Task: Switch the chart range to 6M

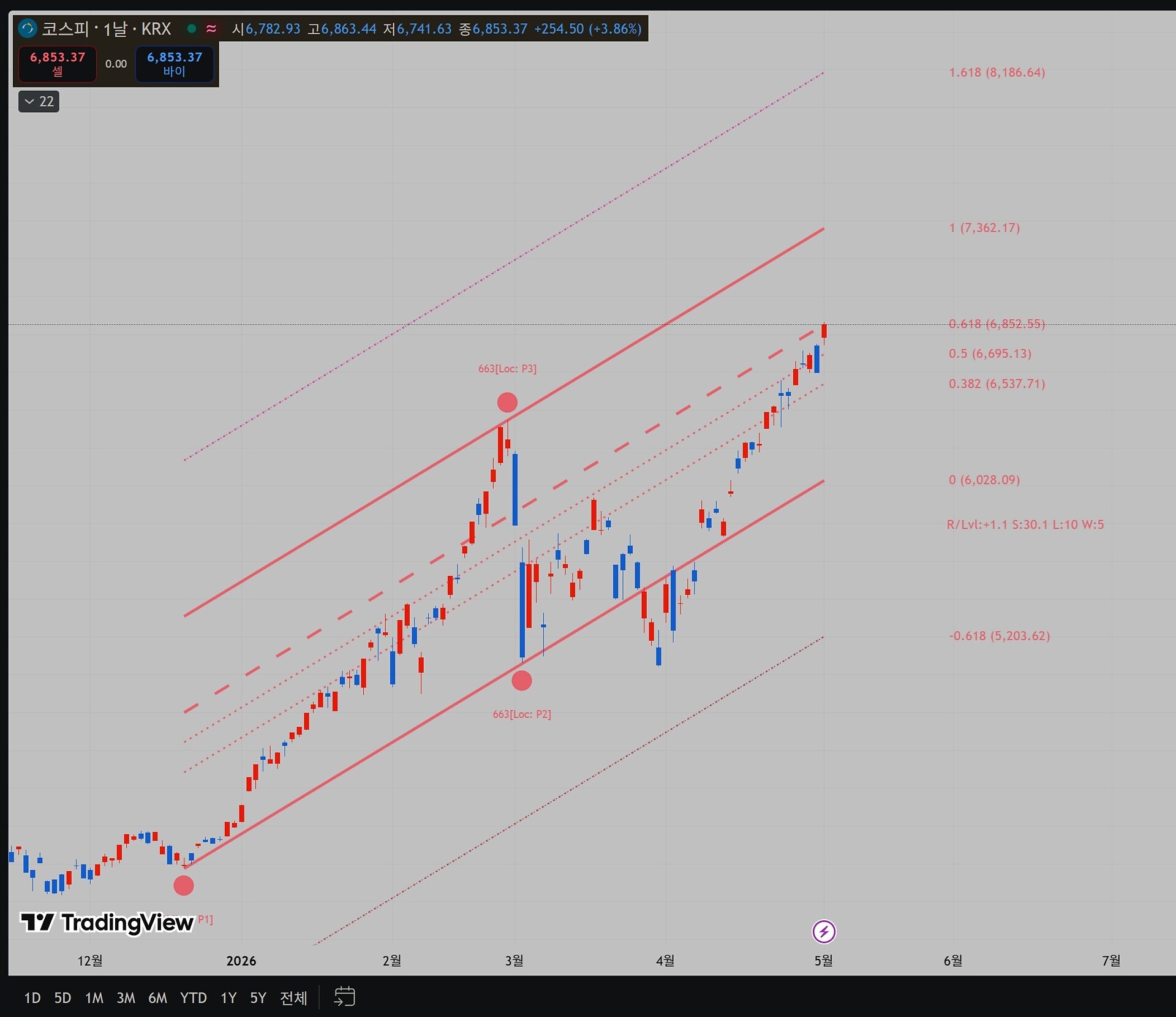Action: pos(157,998)
